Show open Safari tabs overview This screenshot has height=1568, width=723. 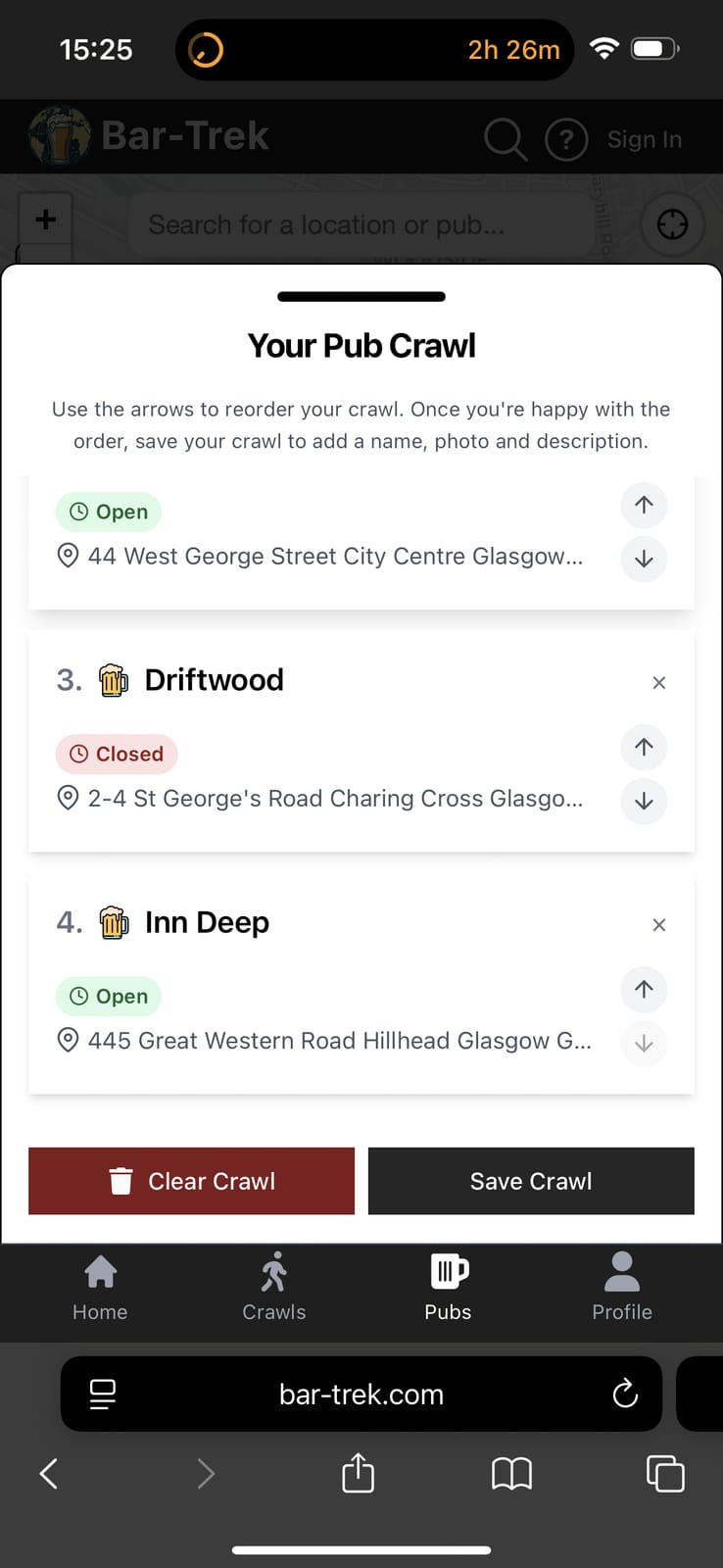coord(665,1473)
